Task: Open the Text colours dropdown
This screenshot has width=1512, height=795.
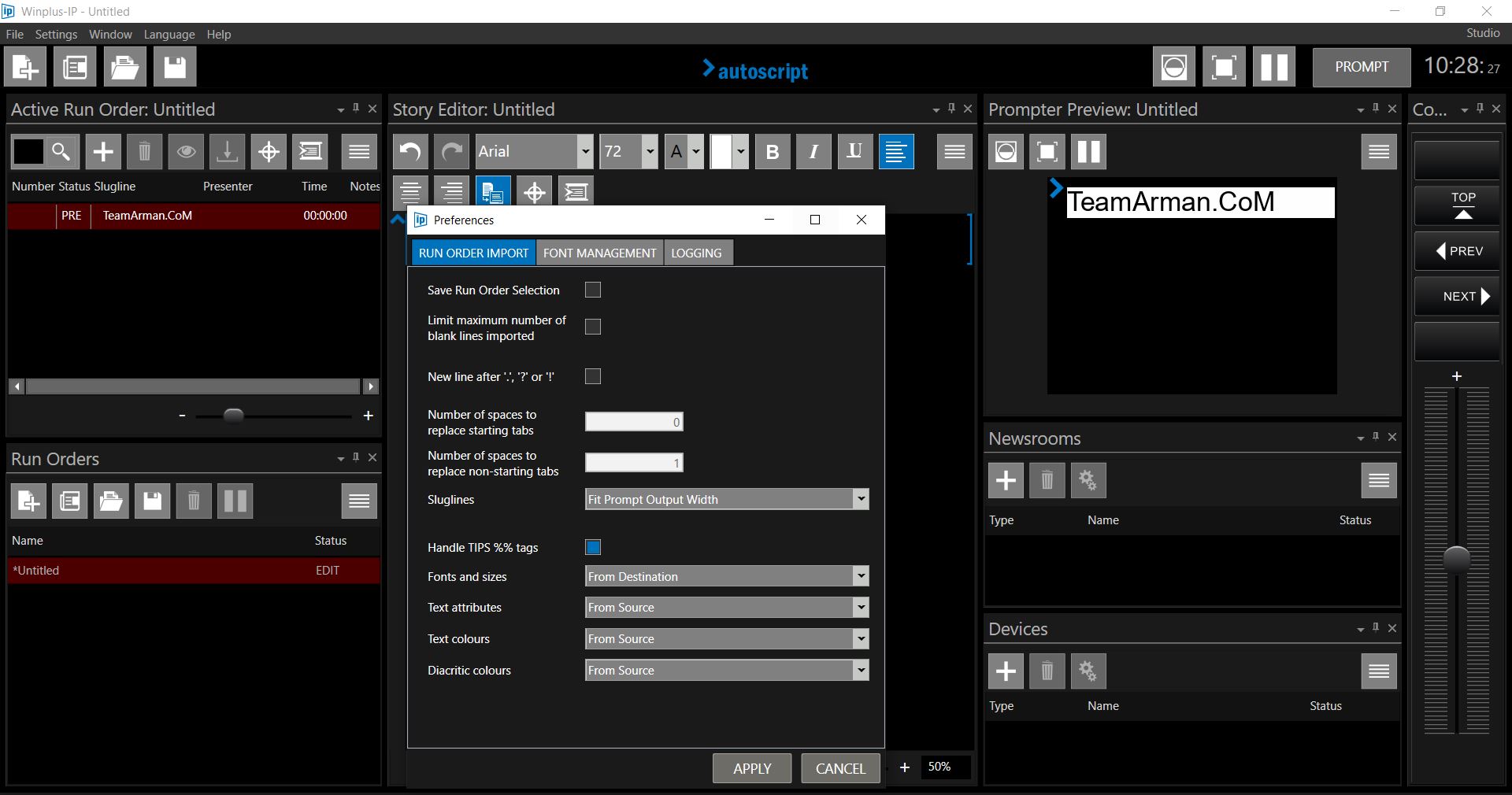Action: tap(861, 638)
